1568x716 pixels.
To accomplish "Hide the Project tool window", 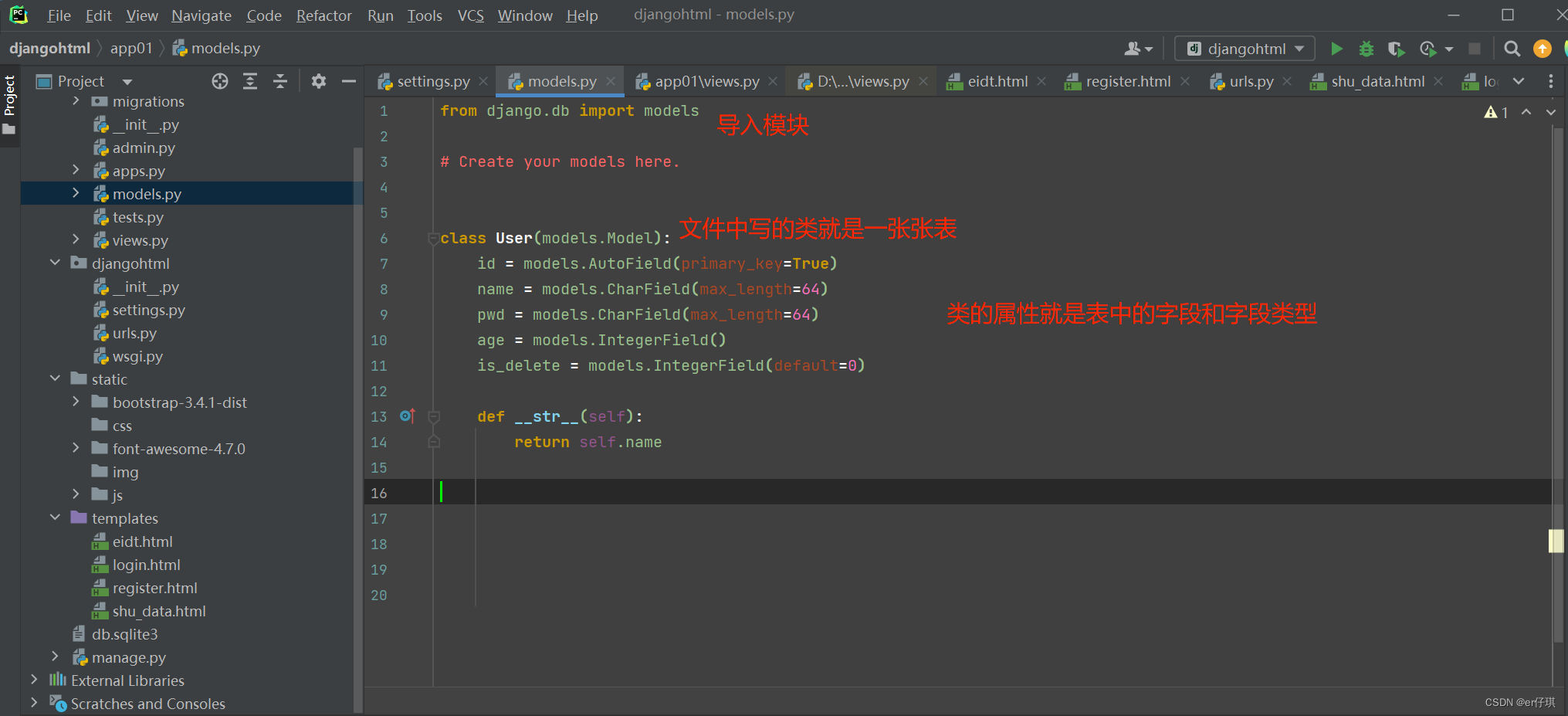I will click(348, 81).
